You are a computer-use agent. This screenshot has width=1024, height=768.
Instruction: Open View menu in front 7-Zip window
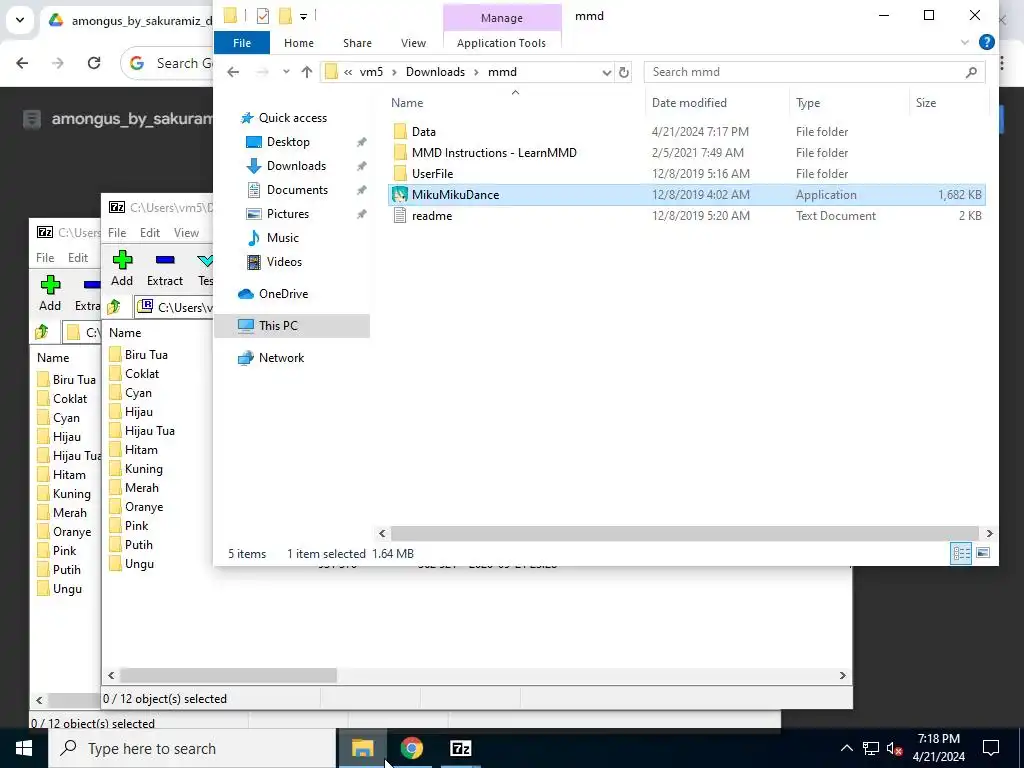(186, 232)
